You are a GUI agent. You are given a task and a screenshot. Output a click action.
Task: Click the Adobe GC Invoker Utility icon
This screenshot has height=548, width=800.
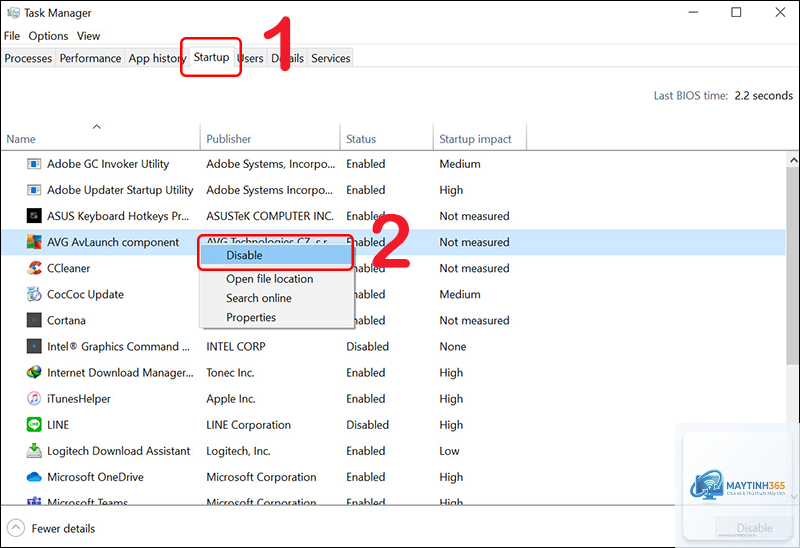pos(34,164)
